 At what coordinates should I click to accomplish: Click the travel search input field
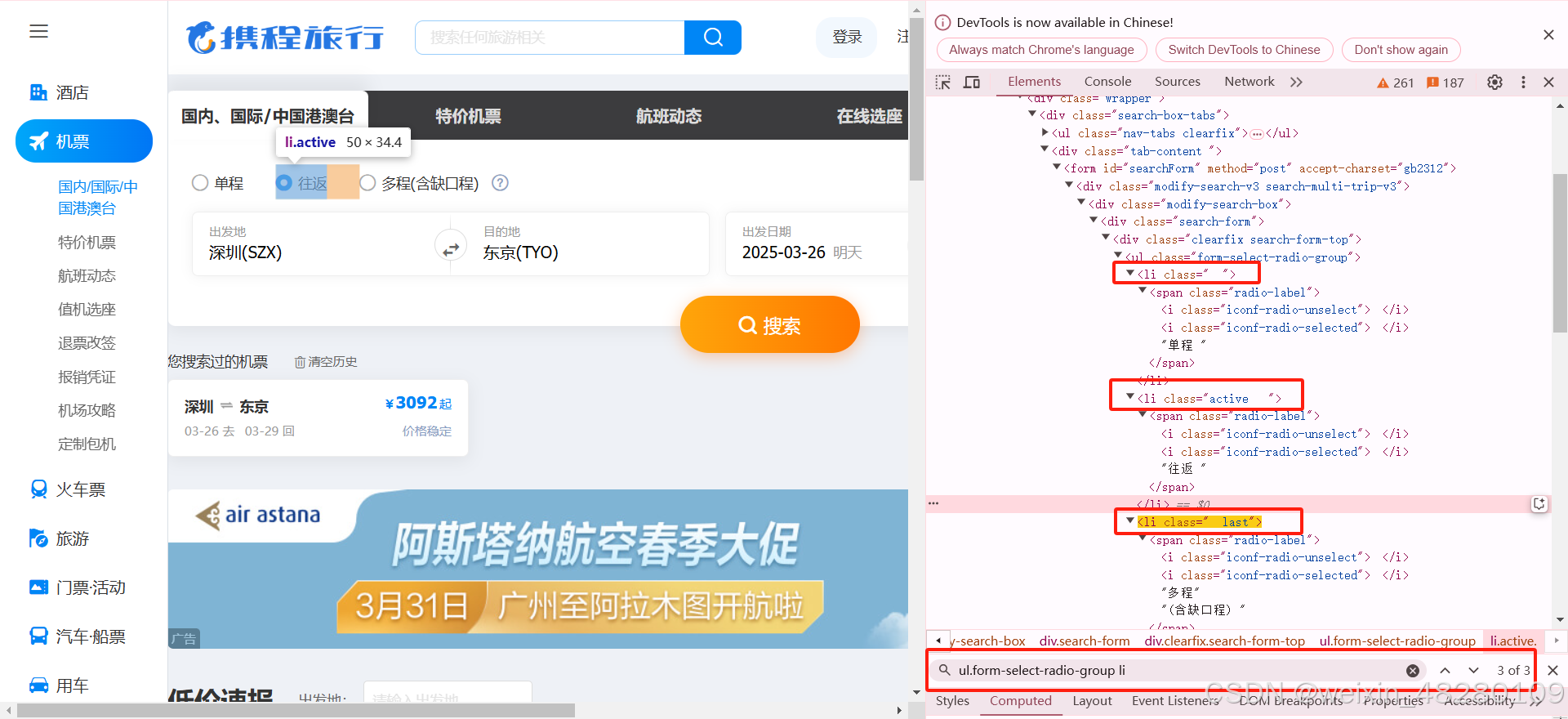pos(550,38)
